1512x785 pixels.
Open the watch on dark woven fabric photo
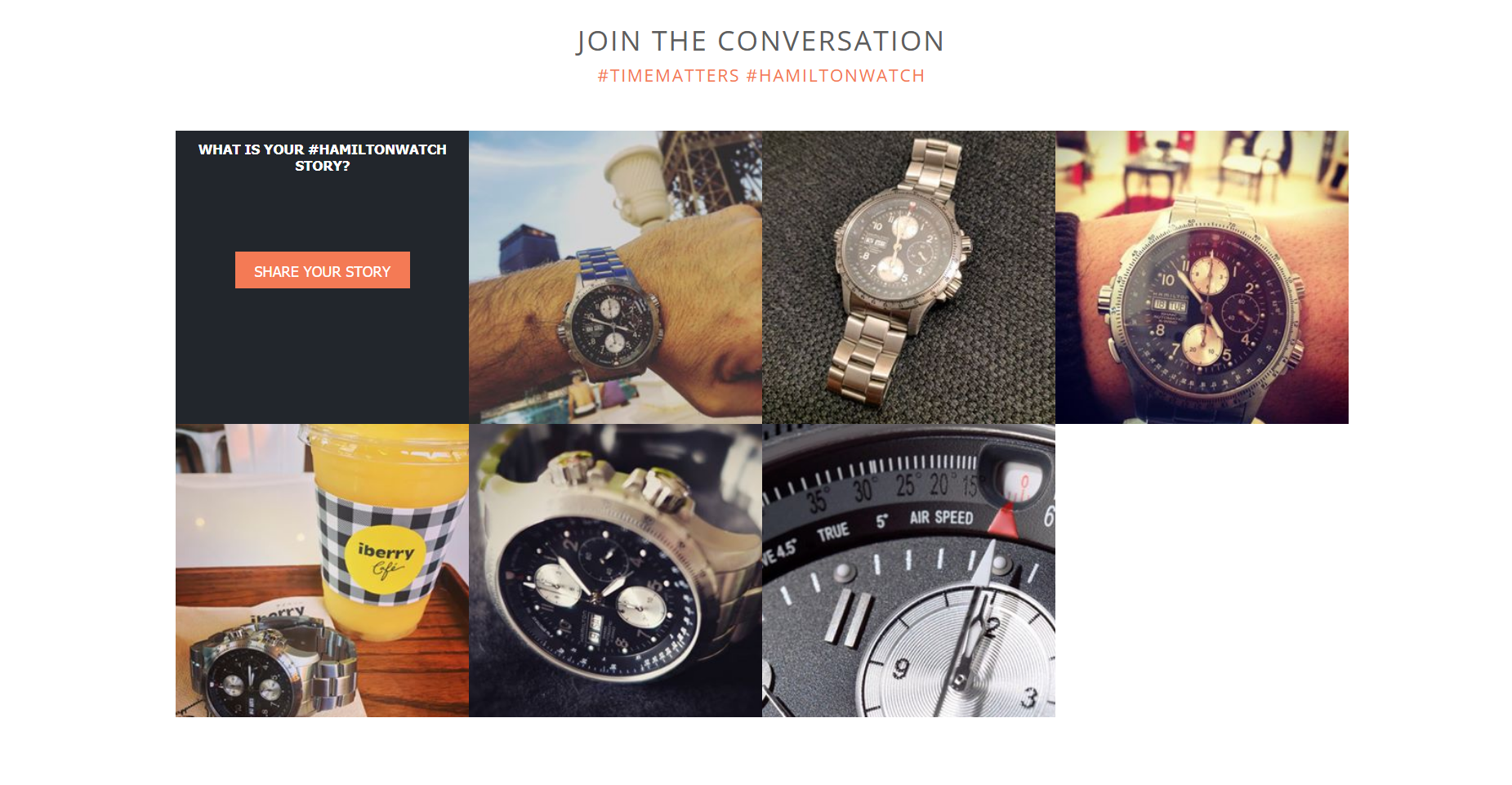click(x=908, y=277)
